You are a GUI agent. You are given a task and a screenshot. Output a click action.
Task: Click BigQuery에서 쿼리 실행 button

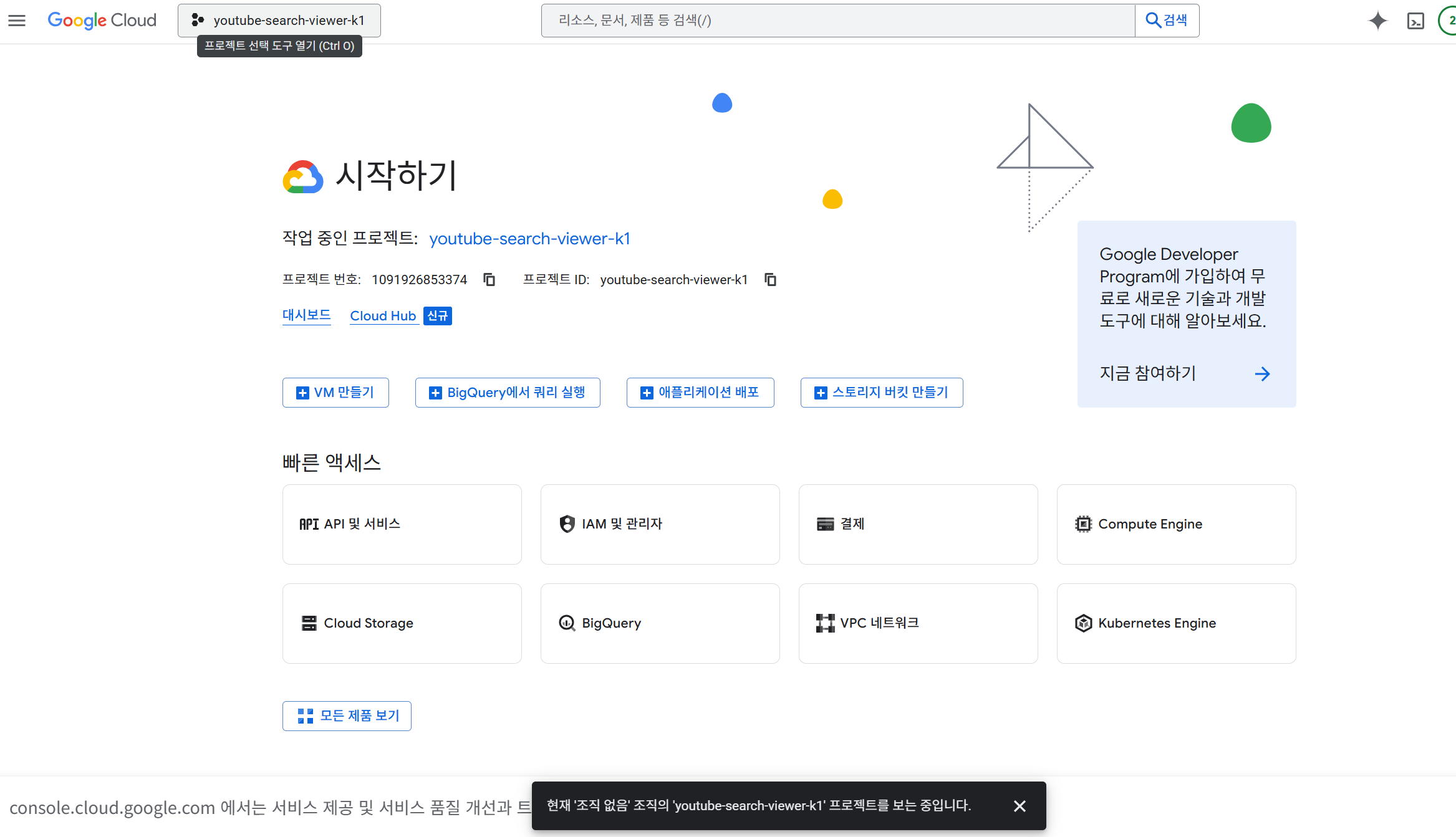click(x=508, y=393)
